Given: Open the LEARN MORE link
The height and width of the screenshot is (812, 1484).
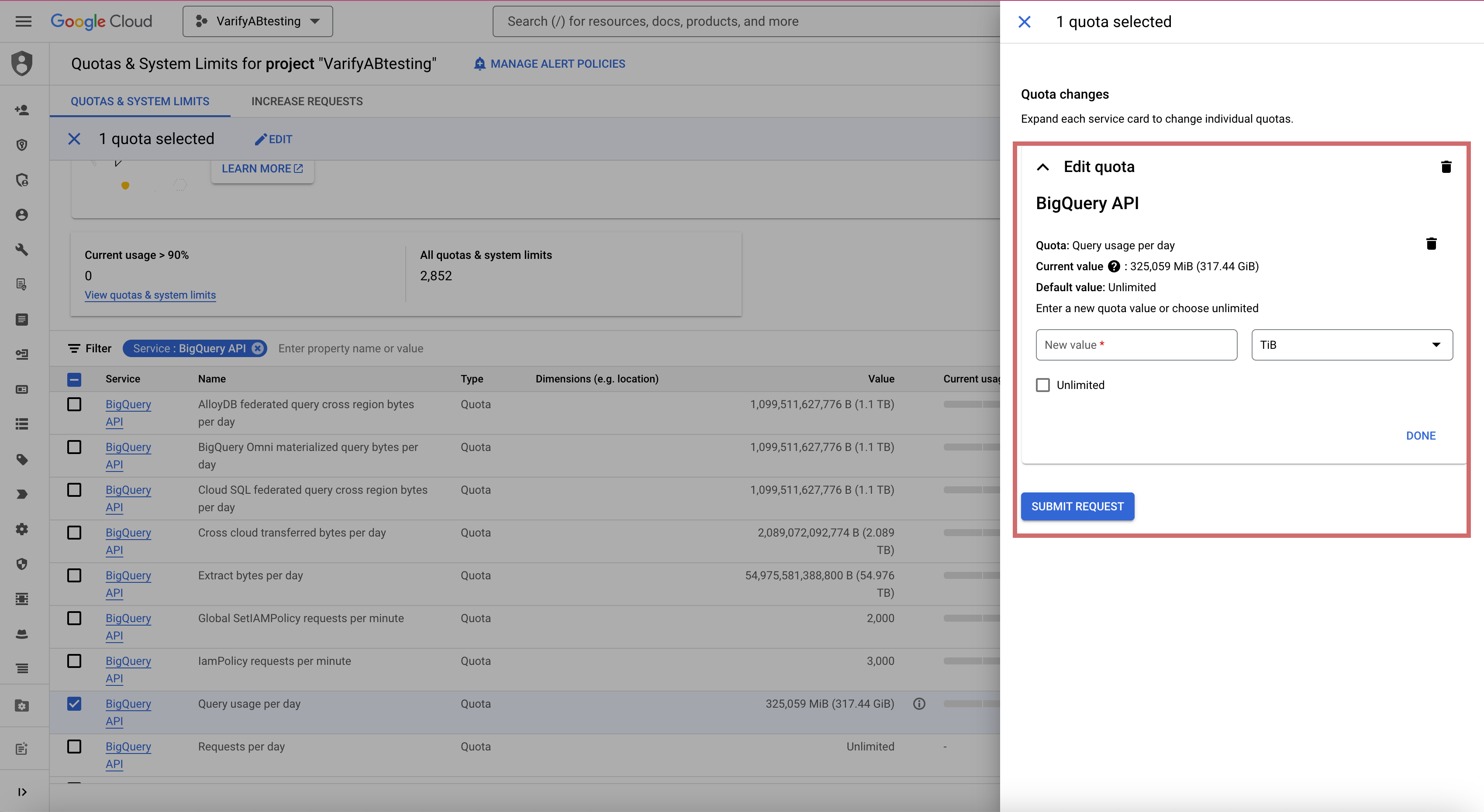Looking at the screenshot, I should click(262, 169).
